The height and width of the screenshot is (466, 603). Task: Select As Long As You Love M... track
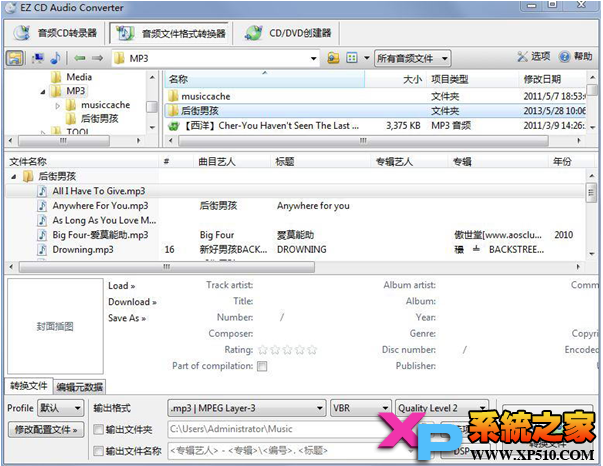[x=104, y=220]
